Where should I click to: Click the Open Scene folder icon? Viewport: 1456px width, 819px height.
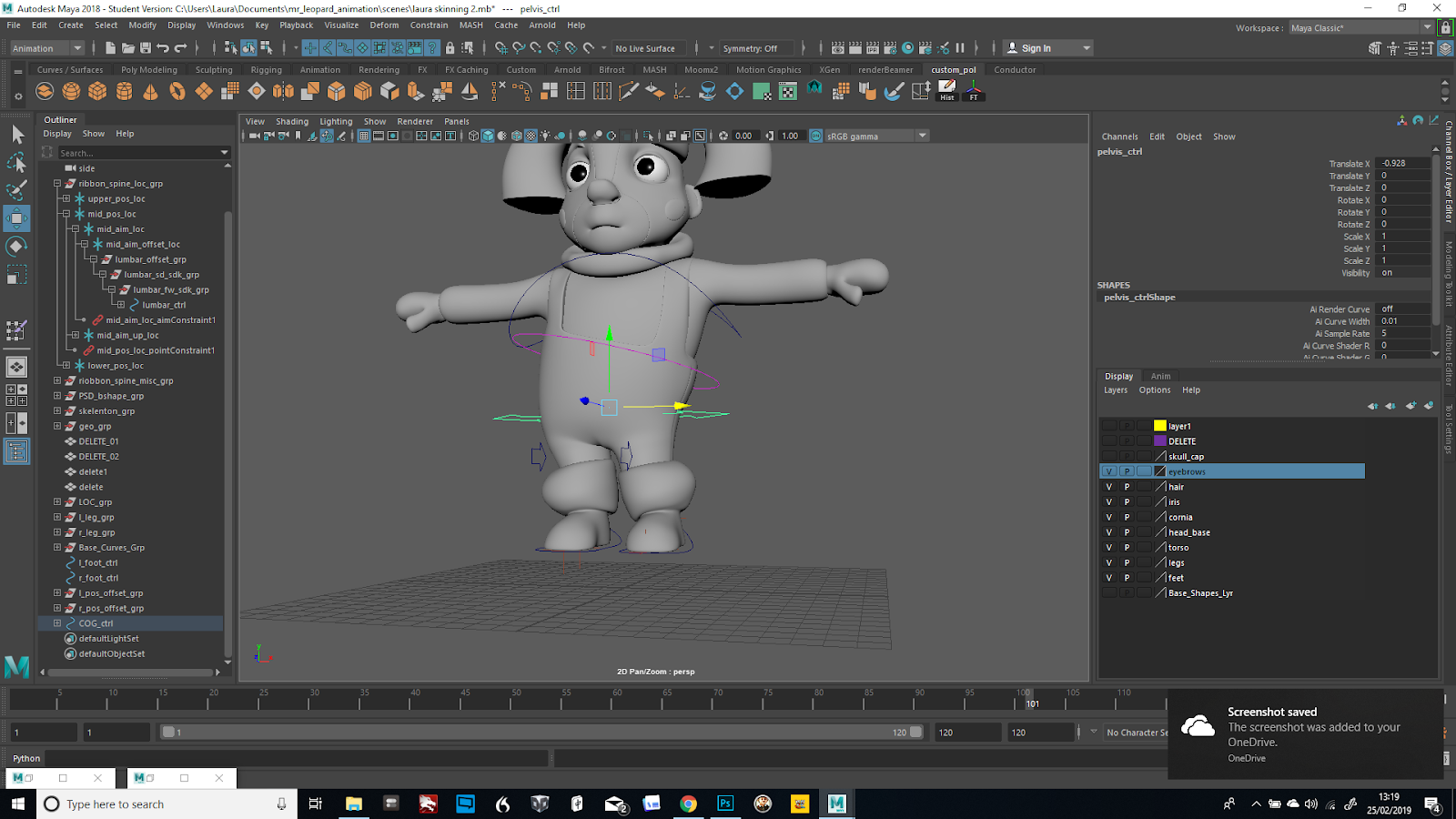pos(128,48)
